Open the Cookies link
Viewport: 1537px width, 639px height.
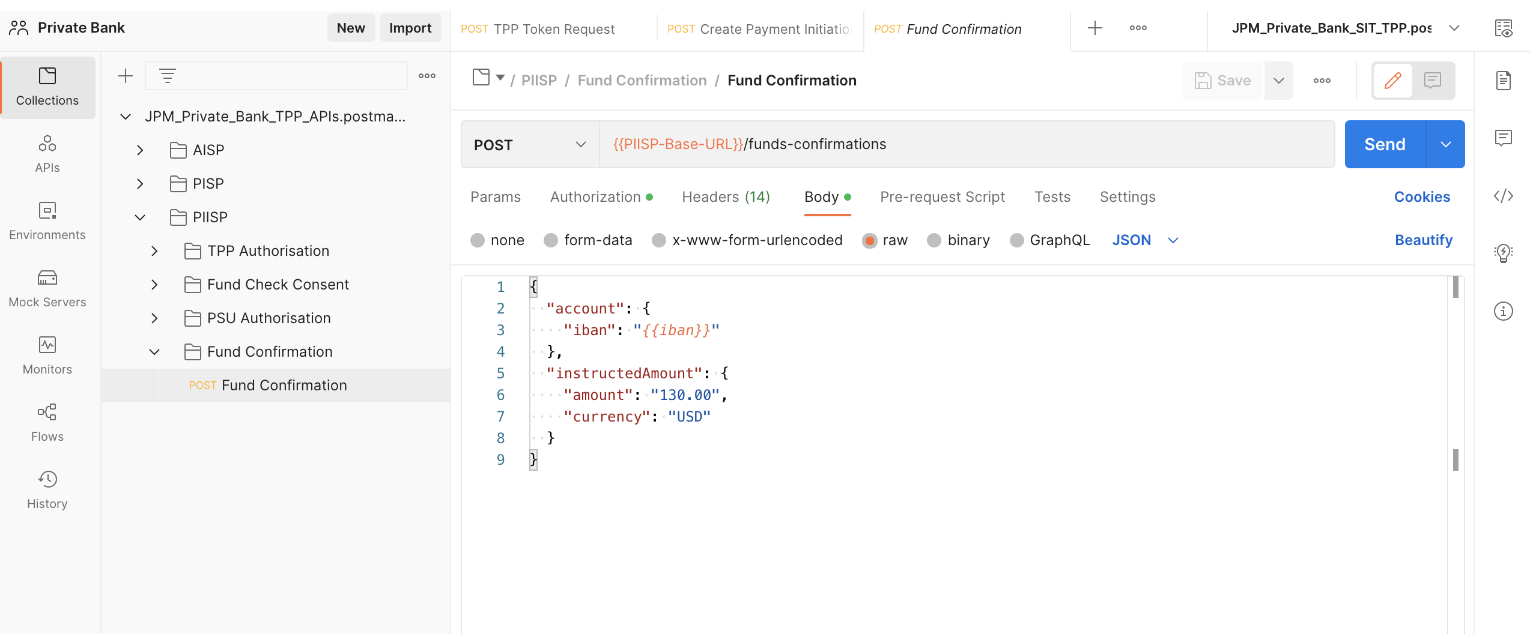coord(1422,197)
